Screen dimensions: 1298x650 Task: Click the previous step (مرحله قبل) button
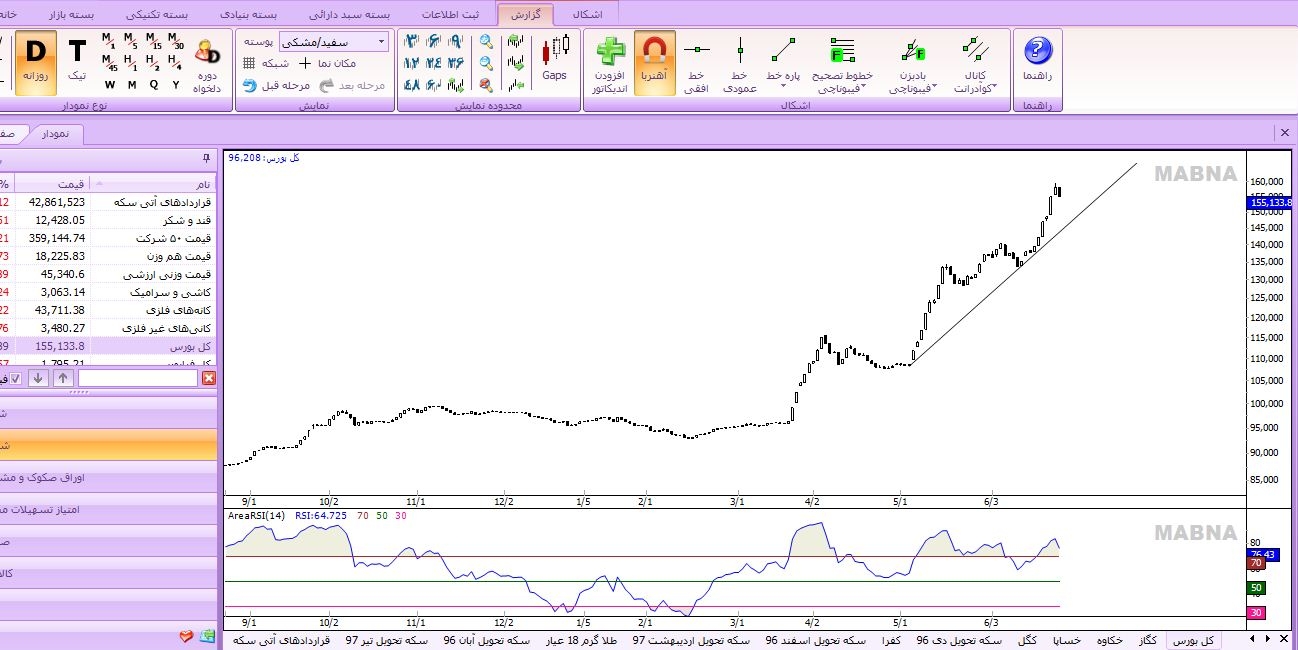pyautogui.click(x=277, y=86)
